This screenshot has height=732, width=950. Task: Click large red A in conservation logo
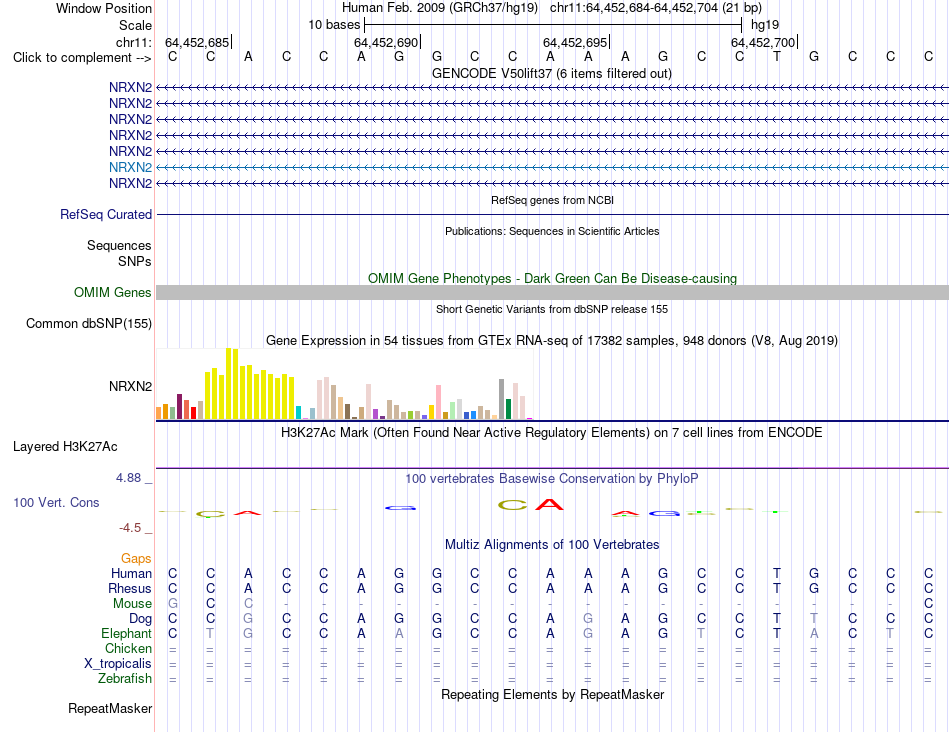point(550,504)
